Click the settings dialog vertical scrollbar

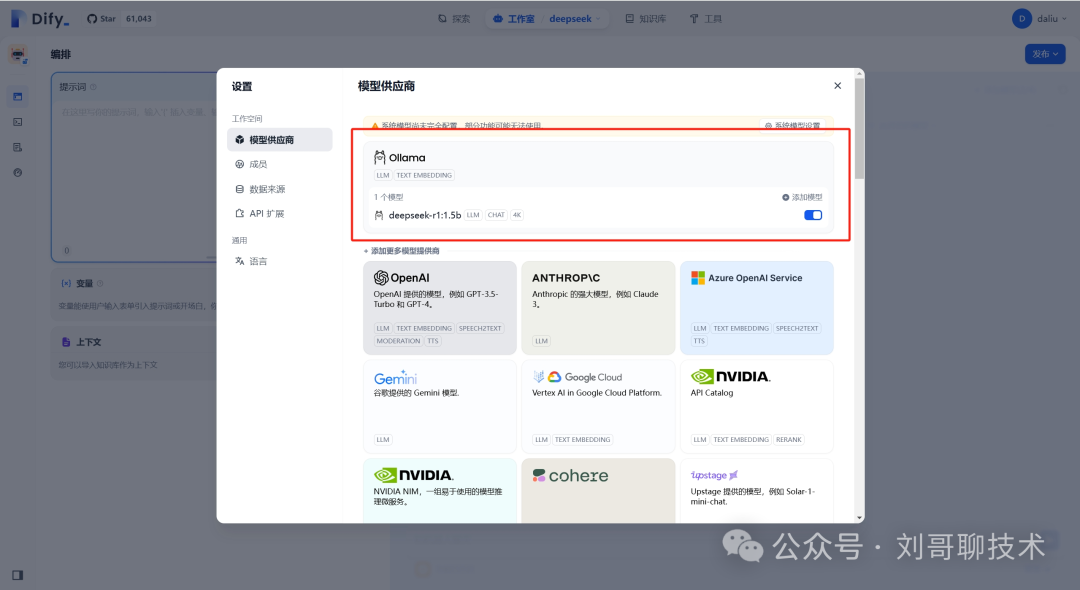coord(860,128)
